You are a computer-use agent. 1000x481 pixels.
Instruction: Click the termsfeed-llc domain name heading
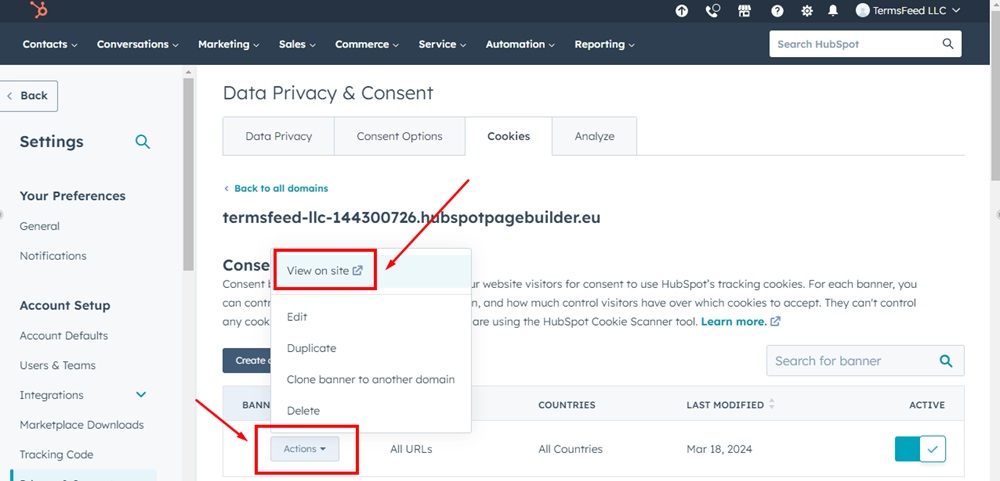[411, 218]
